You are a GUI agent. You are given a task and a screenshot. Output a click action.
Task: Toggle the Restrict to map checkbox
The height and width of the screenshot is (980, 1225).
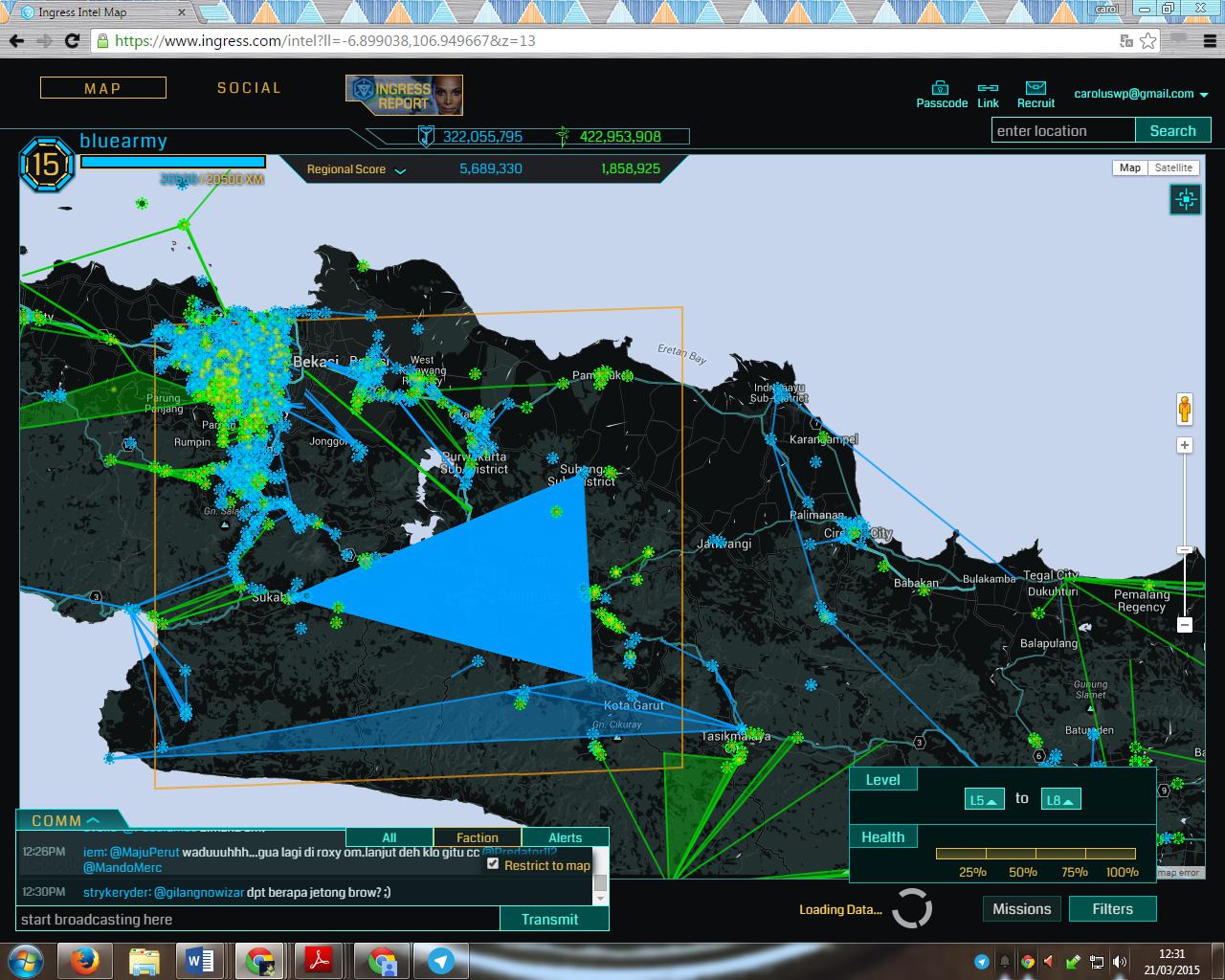point(493,863)
